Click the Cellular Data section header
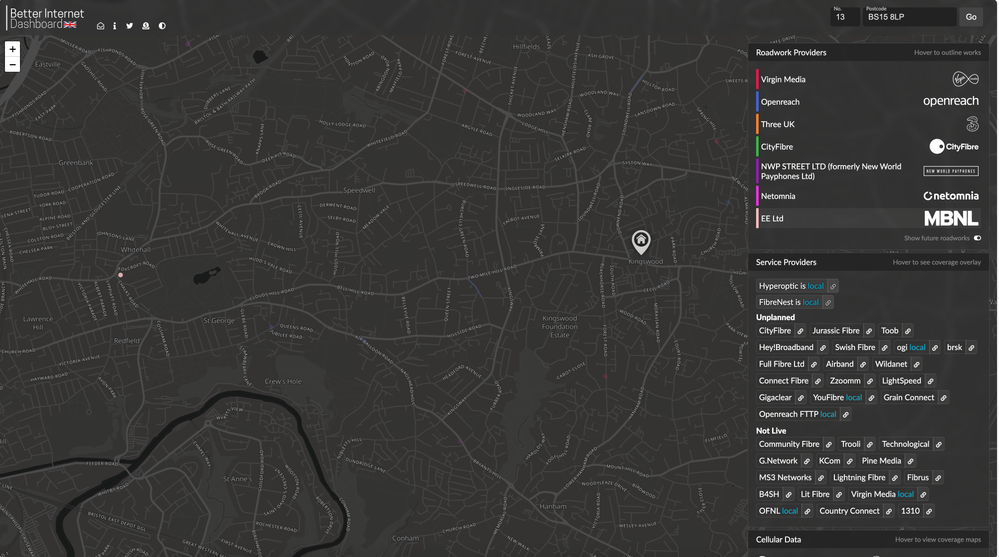The width and height of the screenshot is (999, 557). (869, 539)
